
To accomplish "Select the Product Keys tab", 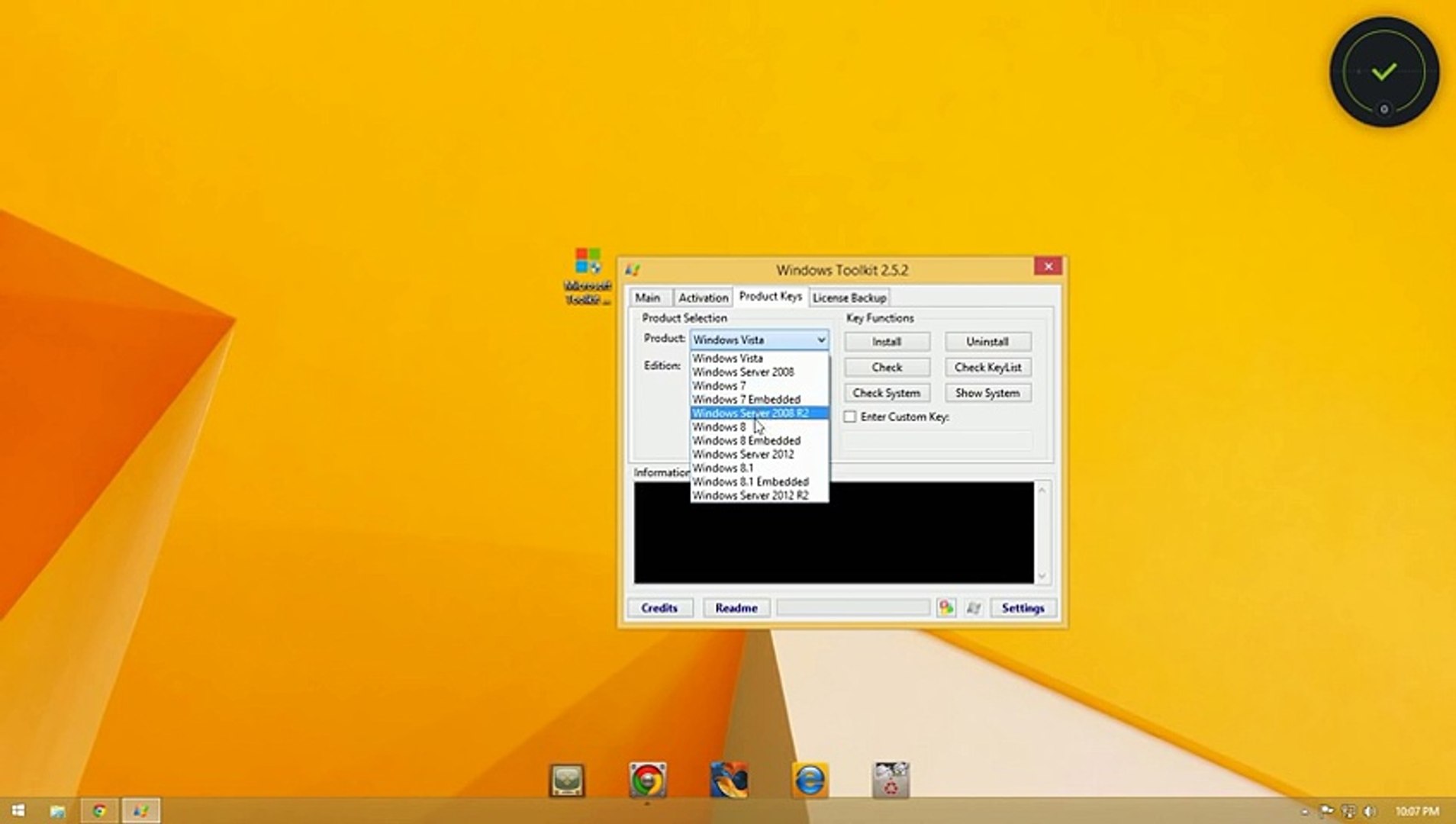I will point(770,296).
